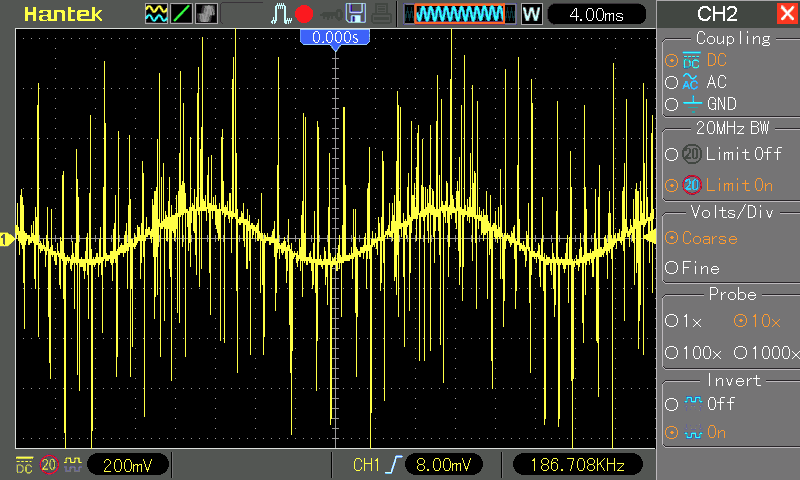Click the sine waveform display icon

(x=156, y=14)
